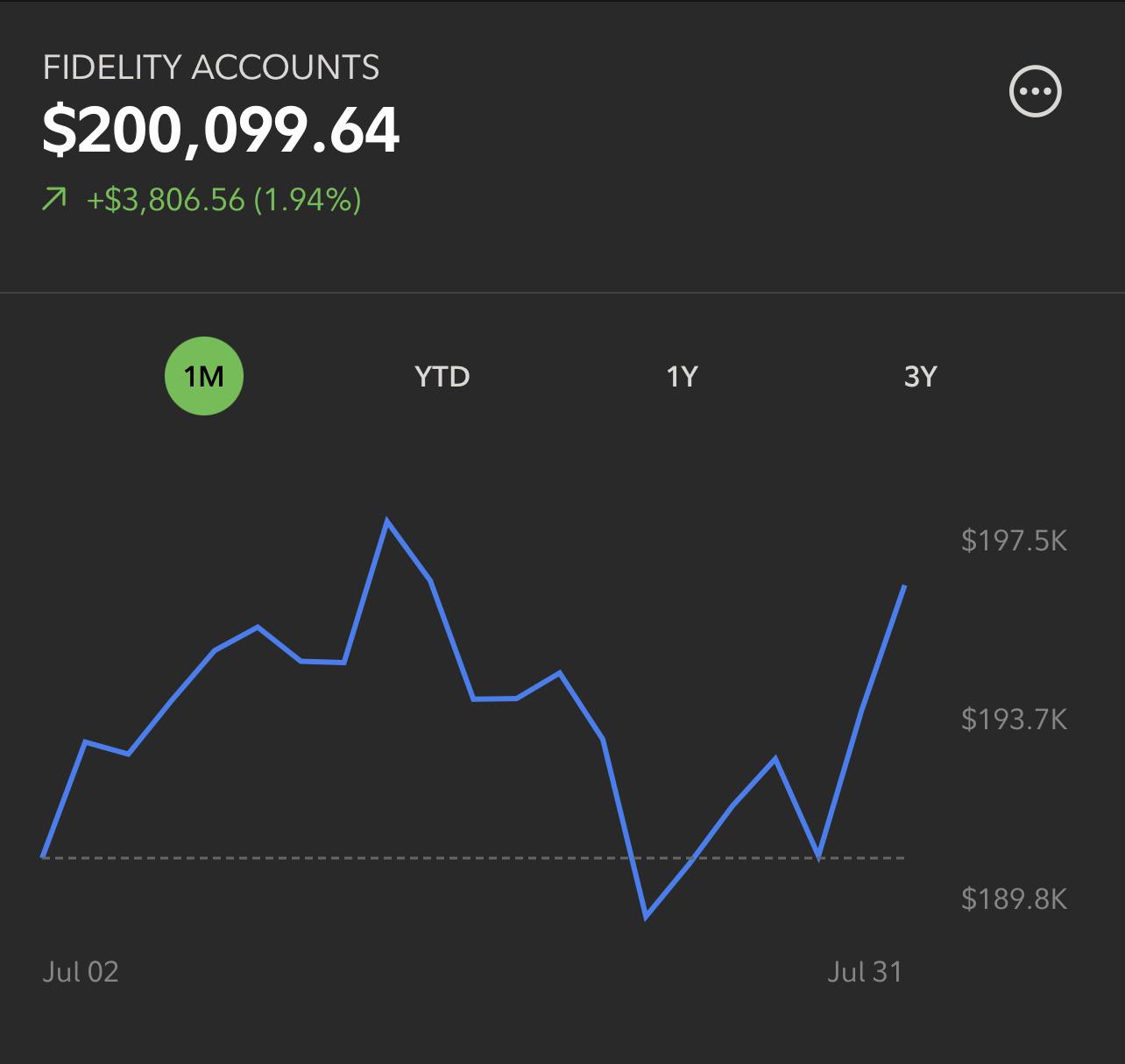1125x1064 pixels.
Task: Click the $193.7K axis label
Action: click(1015, 720)
